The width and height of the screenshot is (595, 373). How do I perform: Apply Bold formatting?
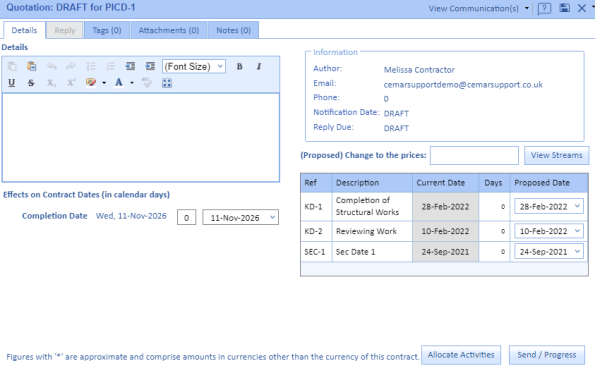coord(239,66)
